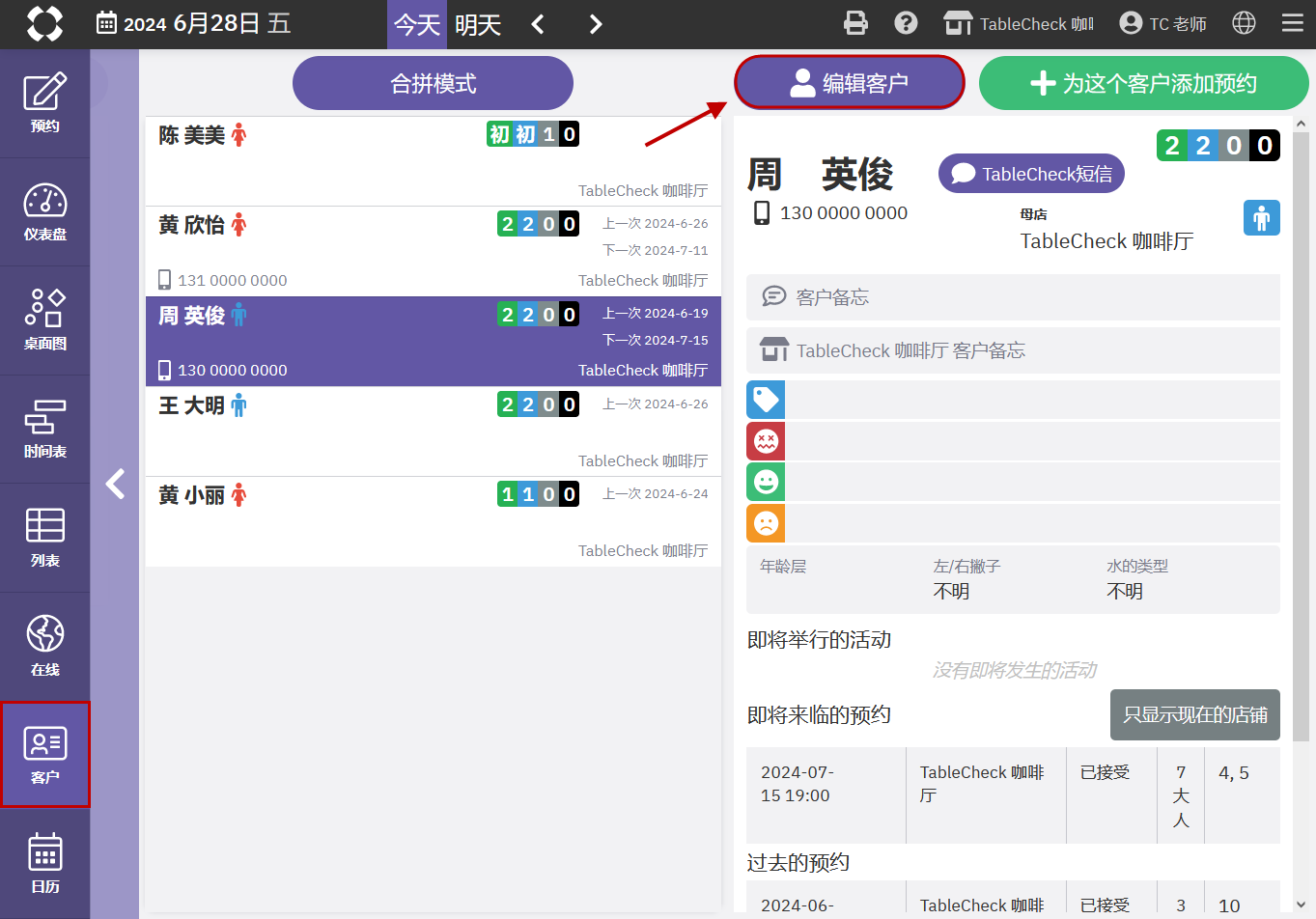The width and height of the screenshot is (1316, 919).
Task: Click the print icon
Action: point(855,23)
